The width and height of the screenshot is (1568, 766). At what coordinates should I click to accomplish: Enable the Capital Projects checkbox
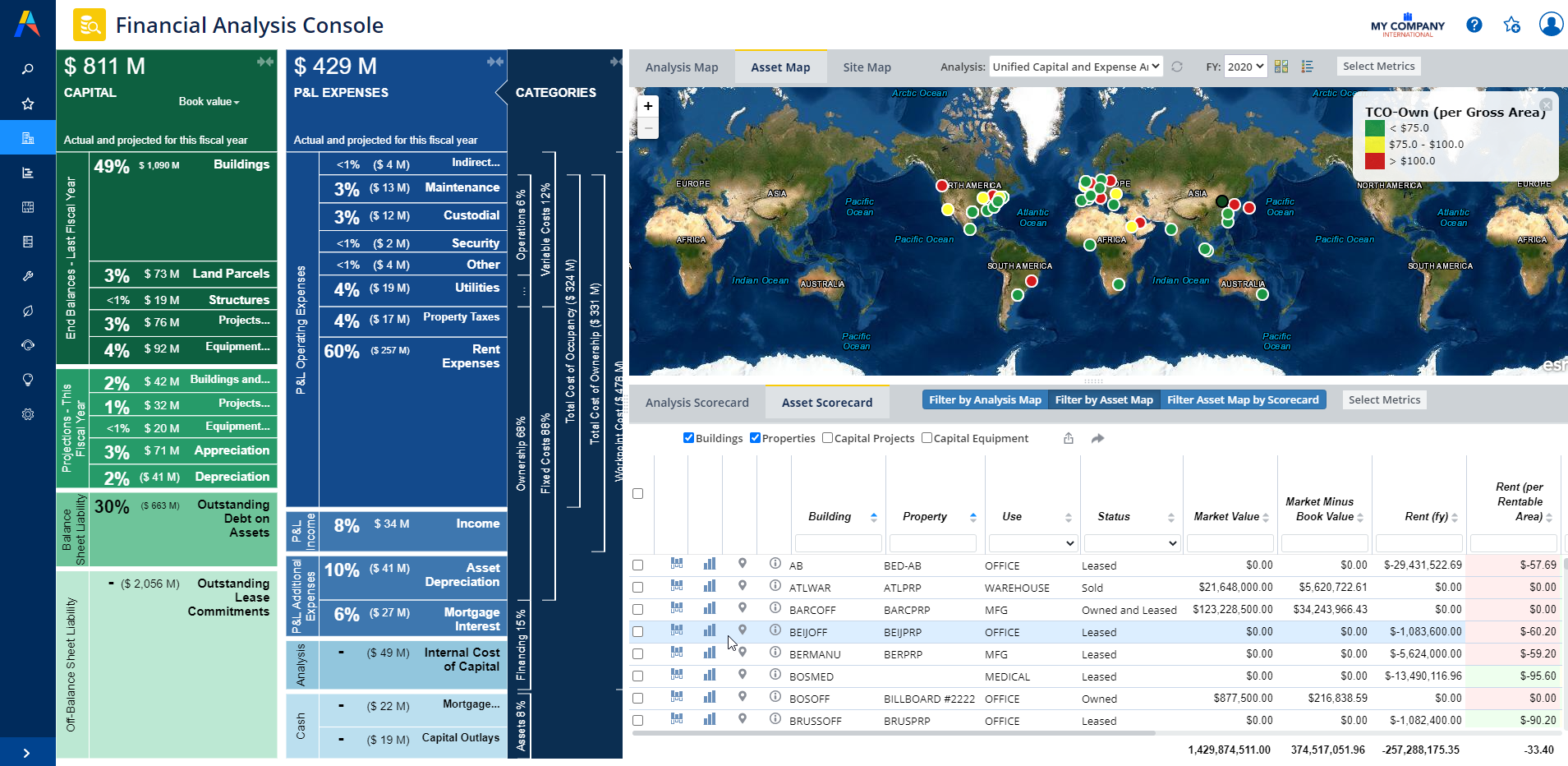827,438
